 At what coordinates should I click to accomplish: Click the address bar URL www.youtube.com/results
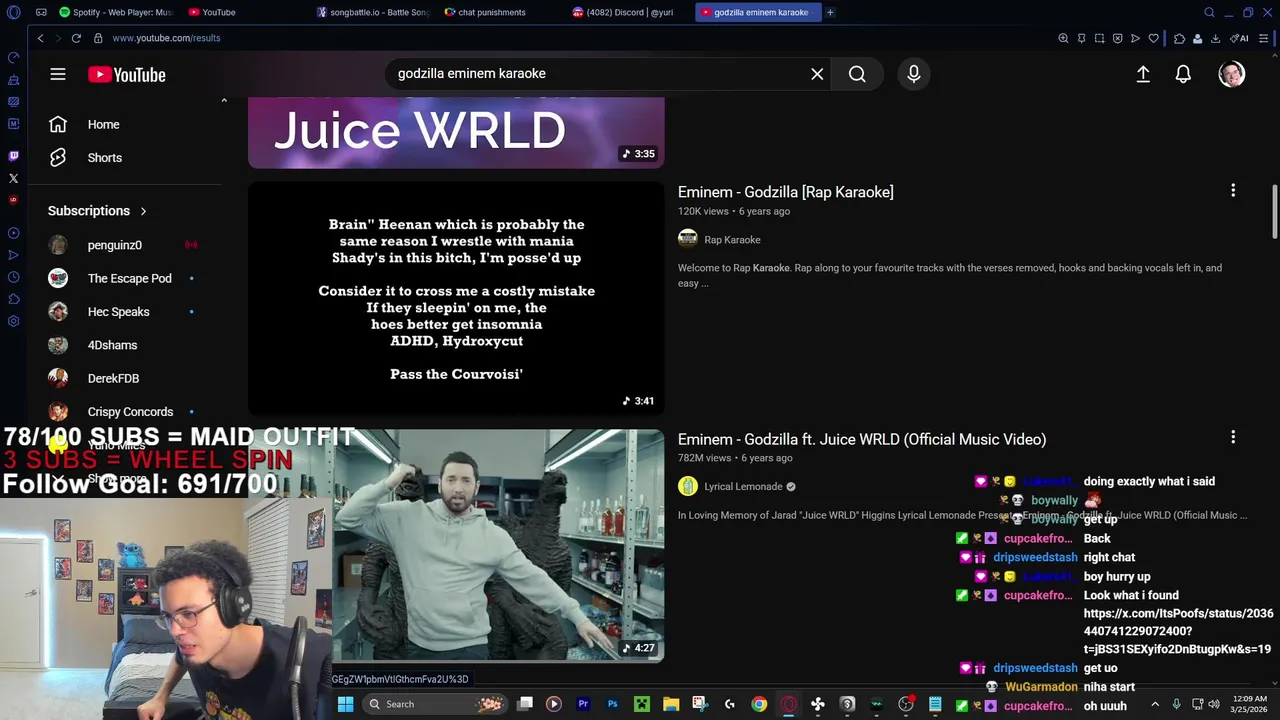[x=166, y=38]
